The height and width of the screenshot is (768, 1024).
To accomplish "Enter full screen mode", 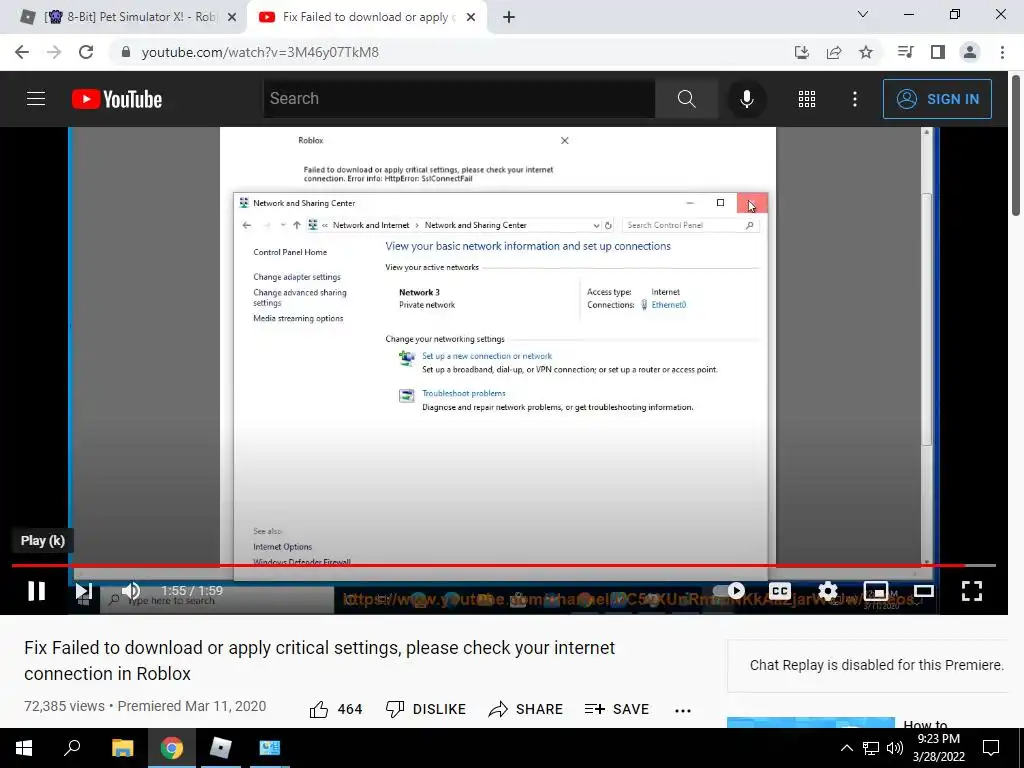I will point(972,591).
